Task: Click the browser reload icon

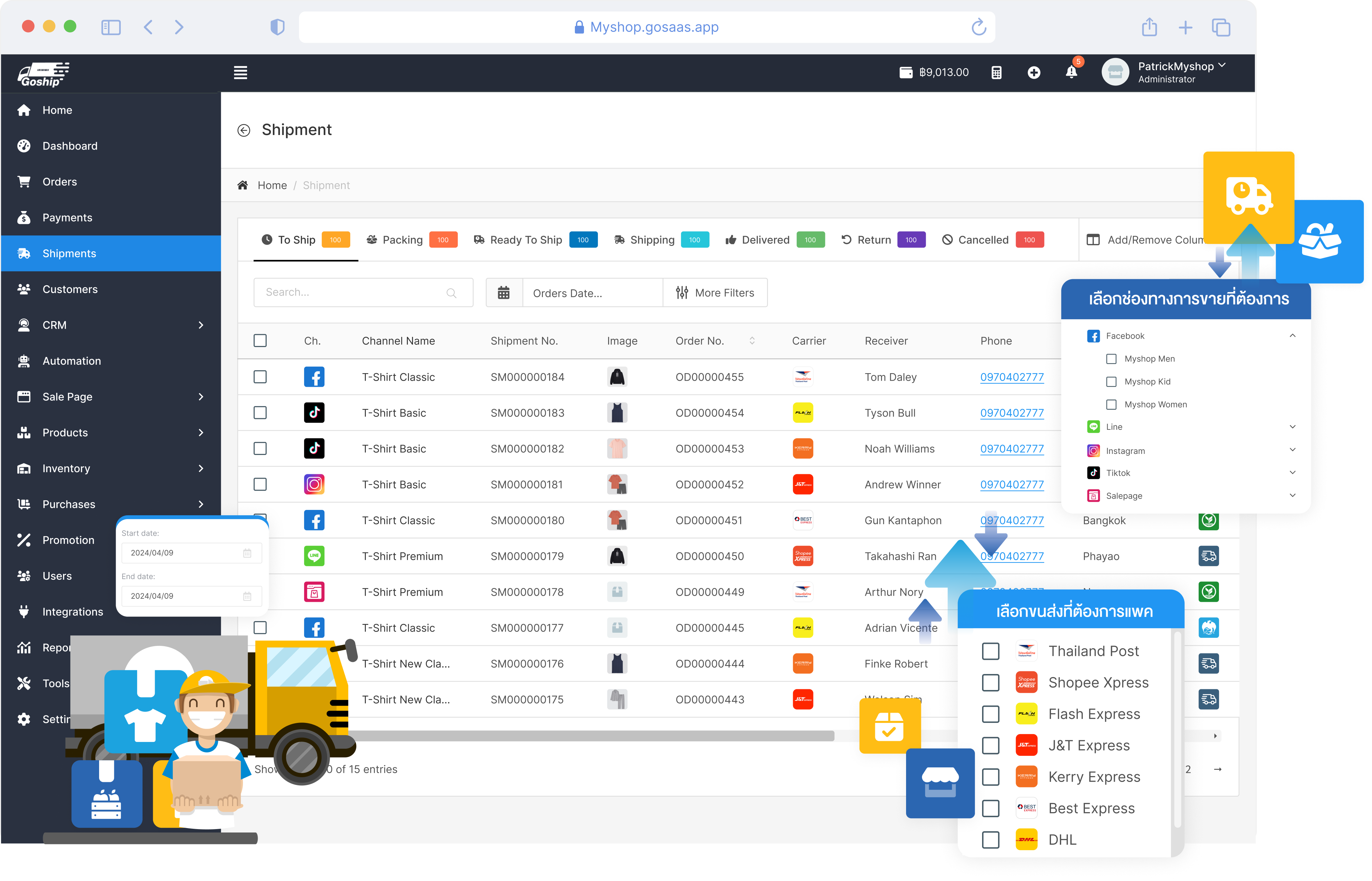Action: [x=978, y=27]
